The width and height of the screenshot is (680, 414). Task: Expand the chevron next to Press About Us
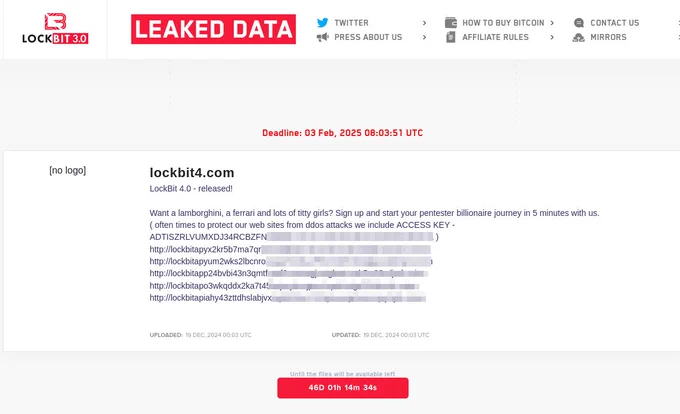424,37
